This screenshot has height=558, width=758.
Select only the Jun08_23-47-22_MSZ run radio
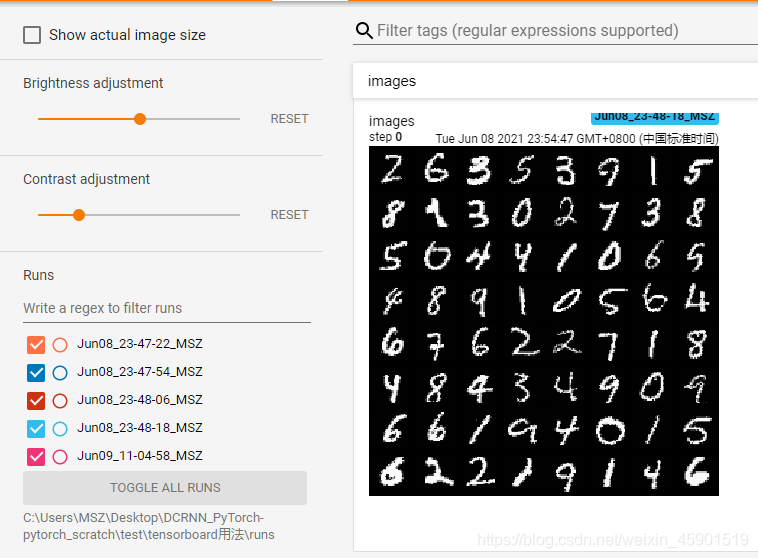tap(60, 344)
